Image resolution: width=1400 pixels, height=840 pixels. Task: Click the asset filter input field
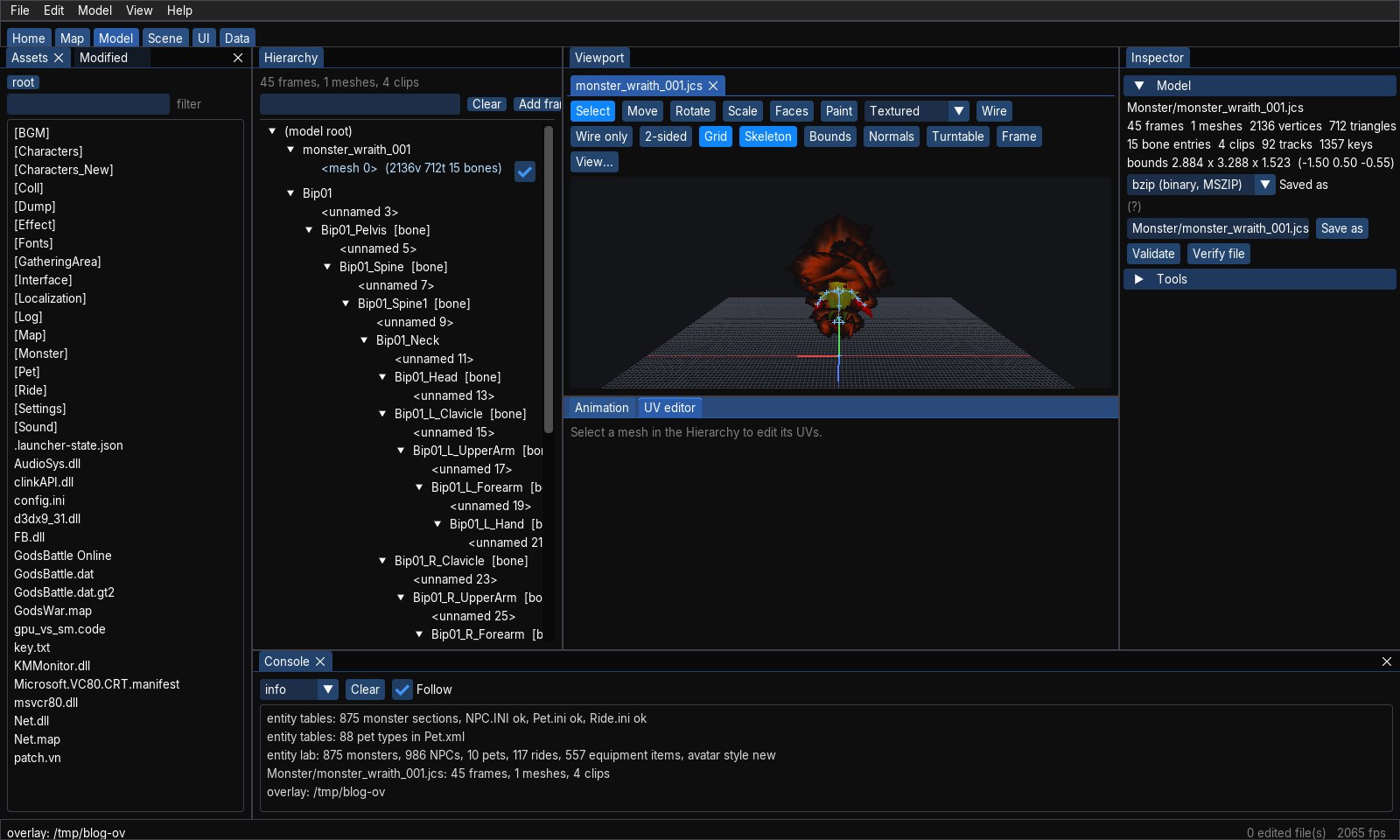(88, 104)
